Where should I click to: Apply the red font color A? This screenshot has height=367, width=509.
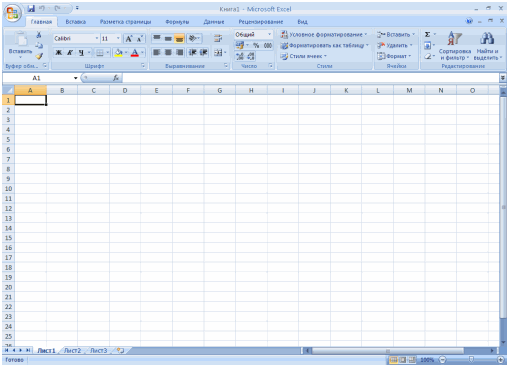pyautogui.click(x=135, y=53)
